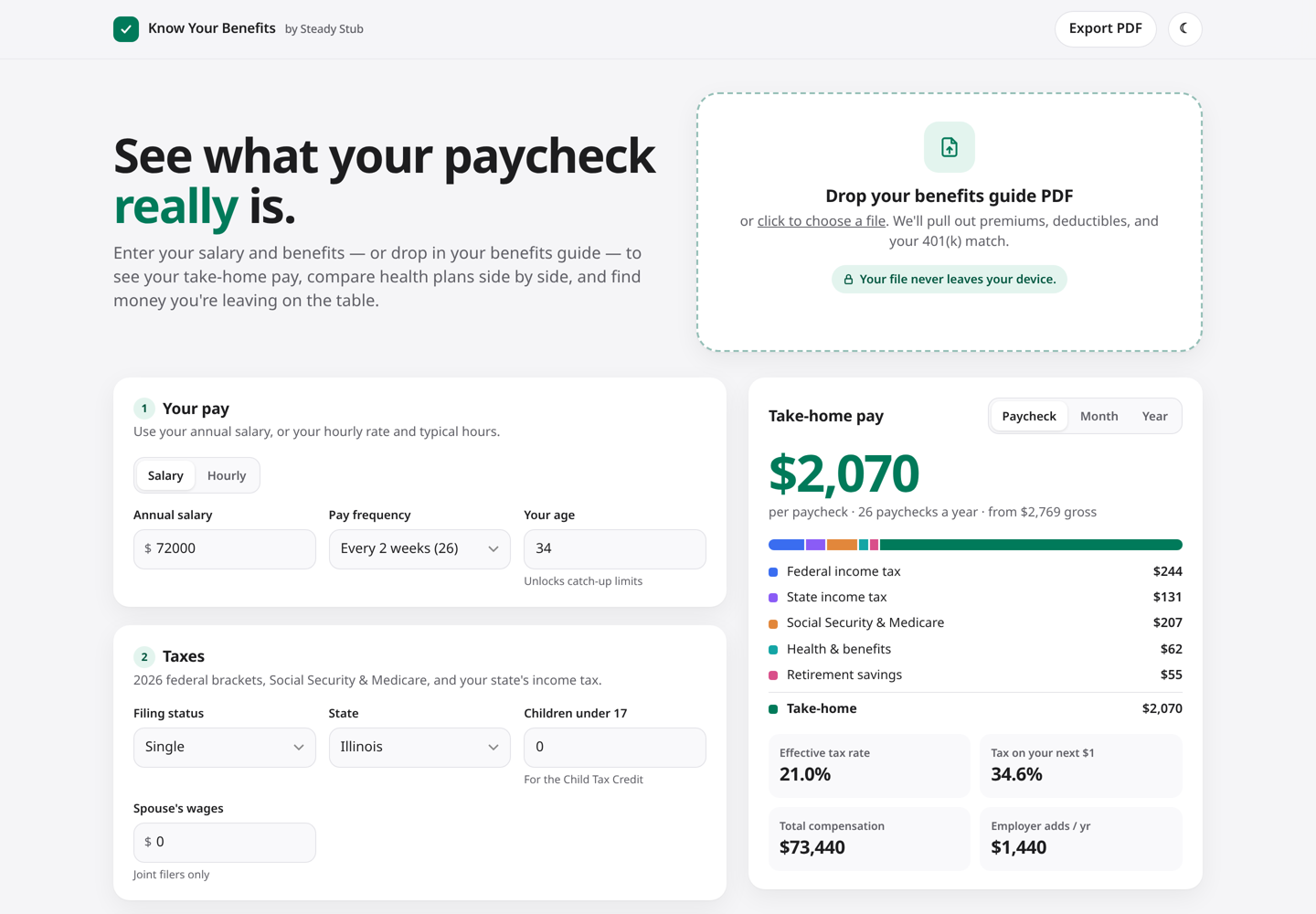Toggle dark mode moon icon

1184,28
